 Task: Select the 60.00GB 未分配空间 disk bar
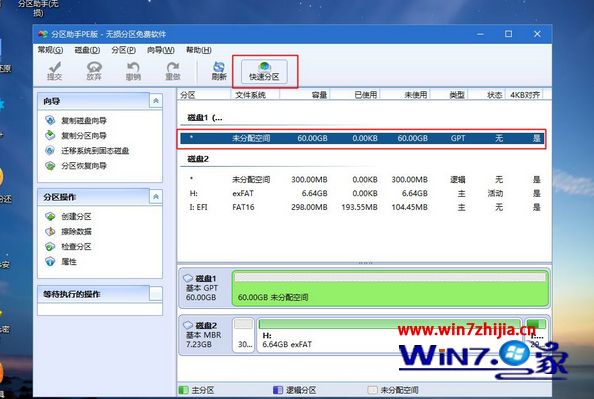(390, 288)
